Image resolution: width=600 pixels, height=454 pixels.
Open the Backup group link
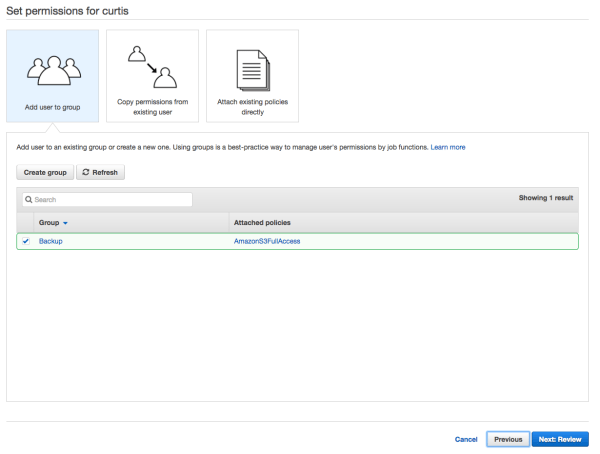50,241
